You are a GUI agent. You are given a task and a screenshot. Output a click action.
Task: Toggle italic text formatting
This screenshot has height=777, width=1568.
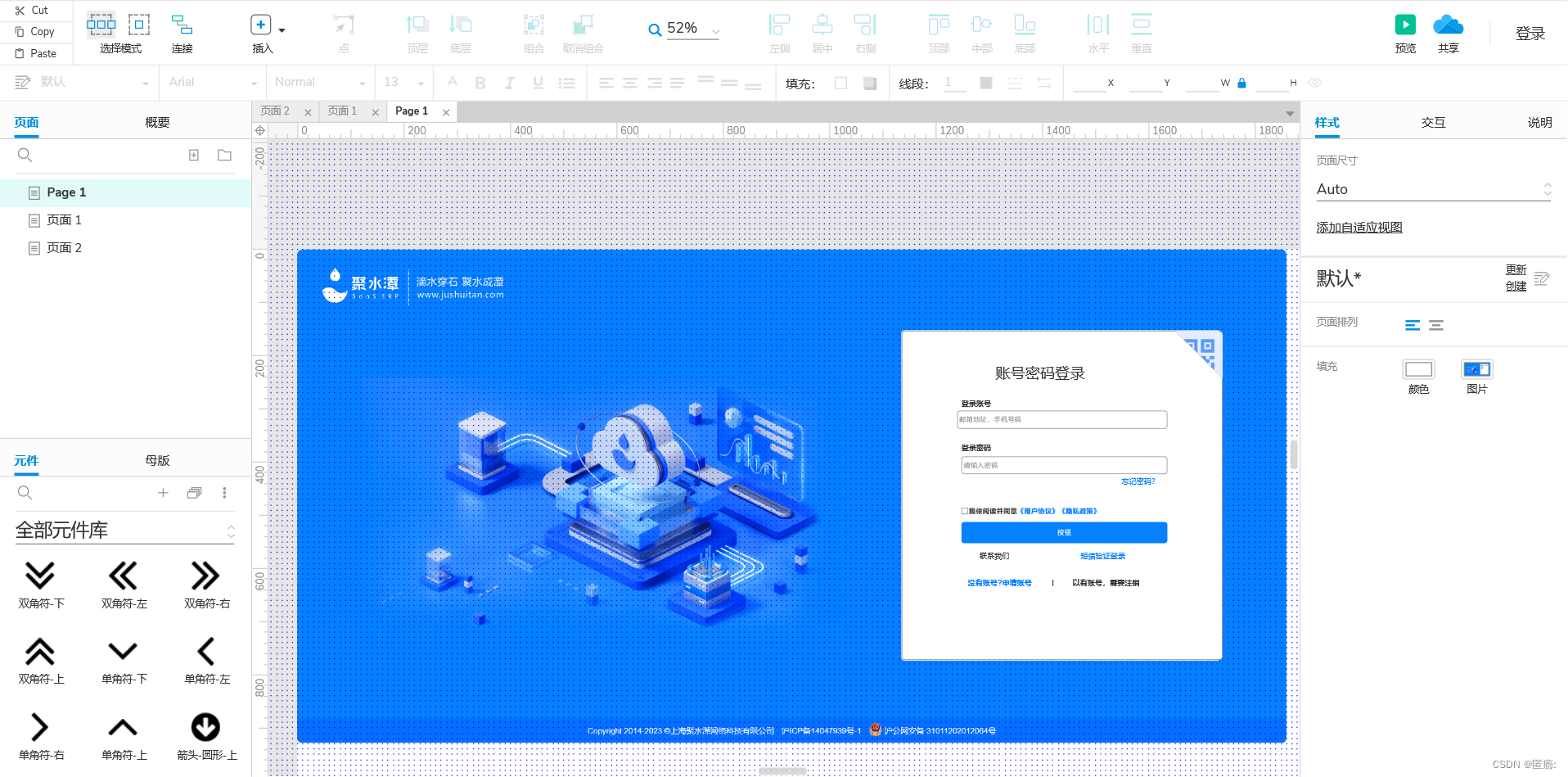click(x=509, y=83)
